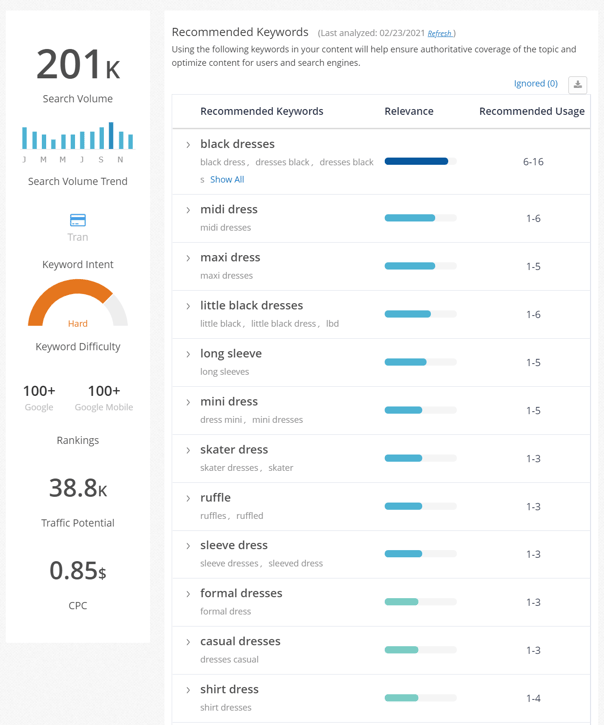
Task: Click the 'midi dress' keyword title
Action: (229, 209)
